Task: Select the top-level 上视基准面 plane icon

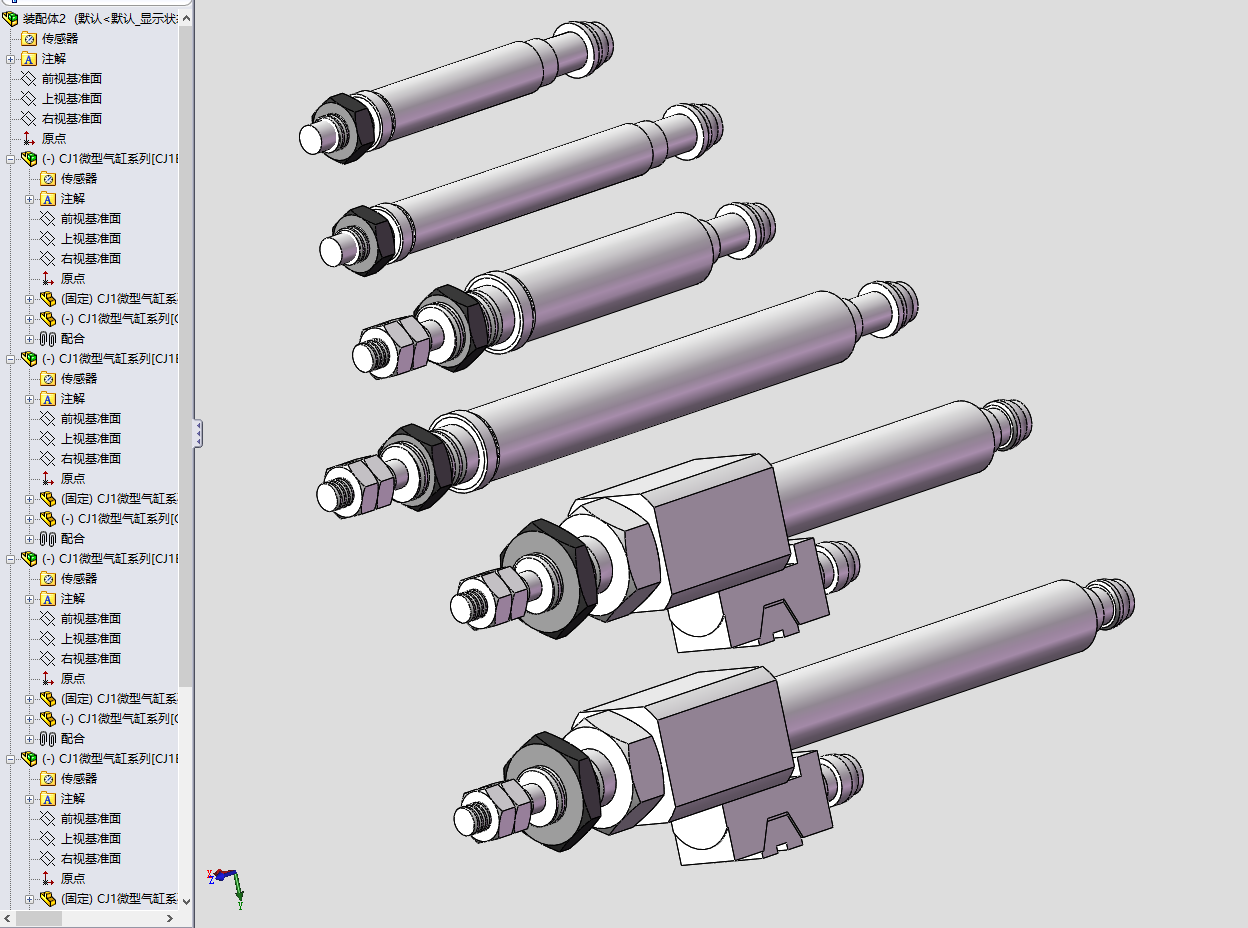Action: tap(28, 98)
